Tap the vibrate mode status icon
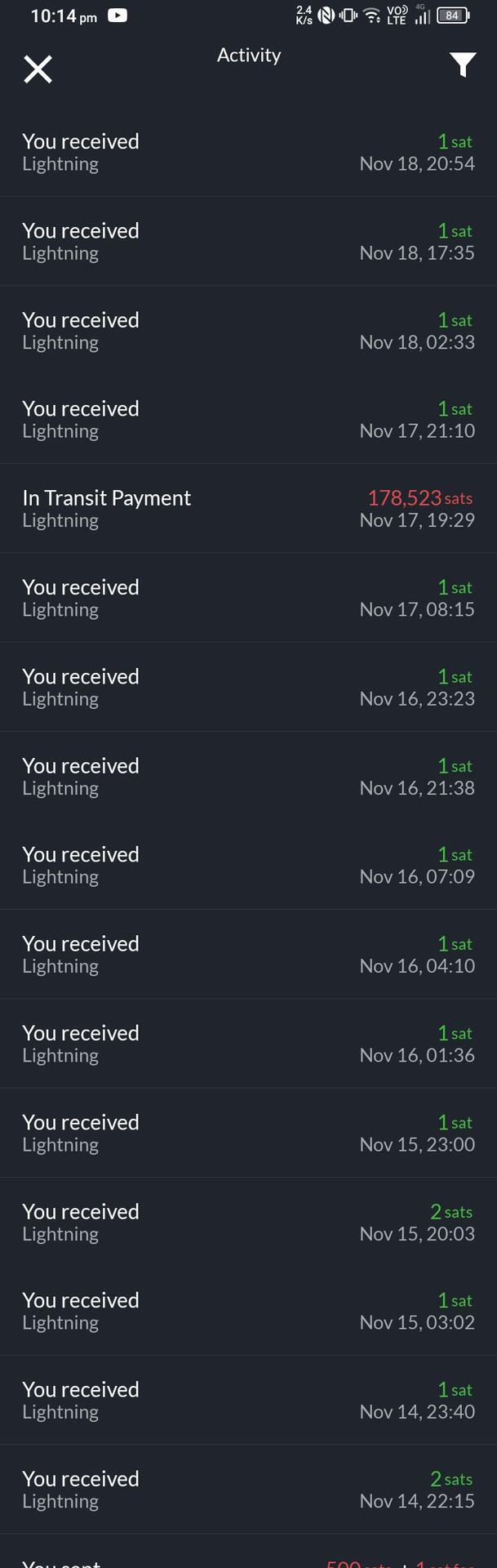The width and height of the screenshot is (497, 1568). click(x=348, y=15)
